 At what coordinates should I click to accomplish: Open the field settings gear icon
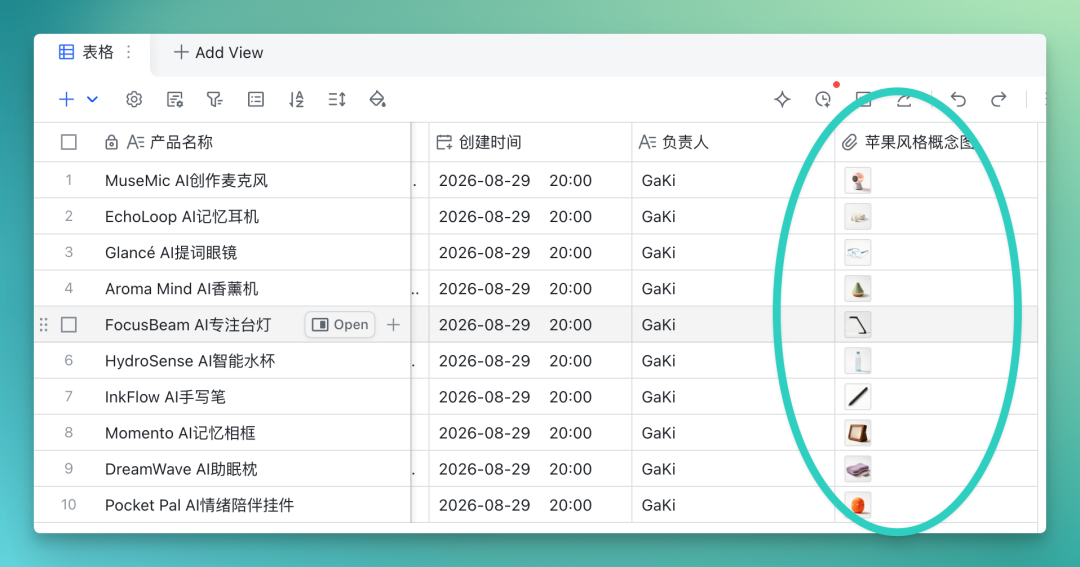tap(134, 100)
